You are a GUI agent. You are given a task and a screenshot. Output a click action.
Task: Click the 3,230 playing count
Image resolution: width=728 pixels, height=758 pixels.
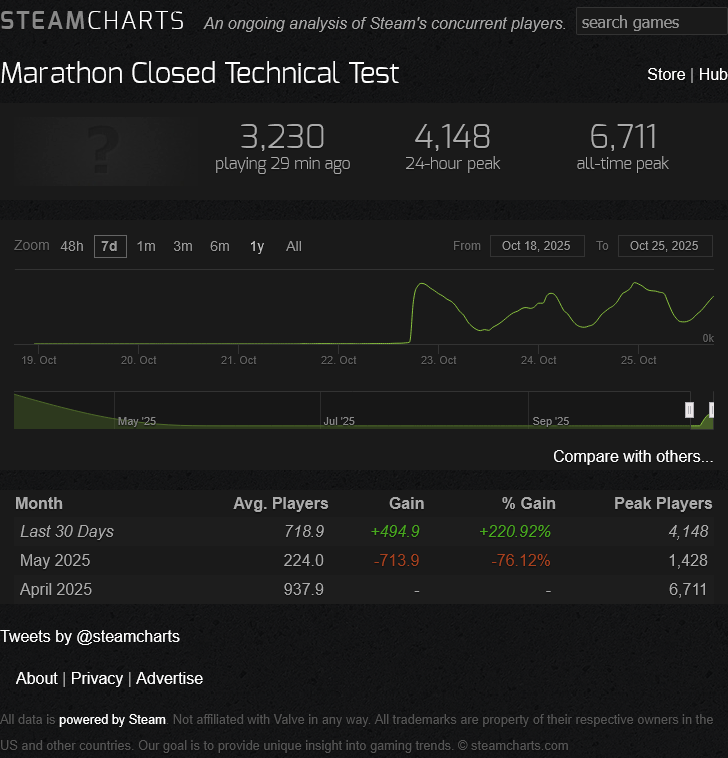click(x=282, y=137)
